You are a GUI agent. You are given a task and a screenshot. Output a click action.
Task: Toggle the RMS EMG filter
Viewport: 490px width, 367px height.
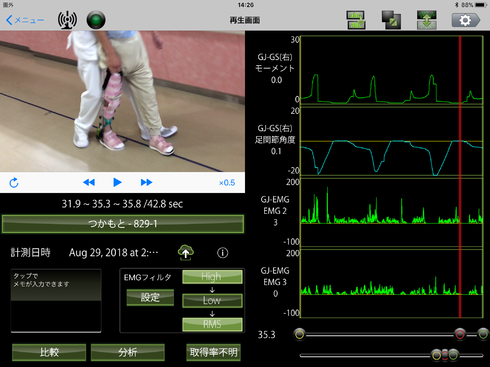point(212,324)
